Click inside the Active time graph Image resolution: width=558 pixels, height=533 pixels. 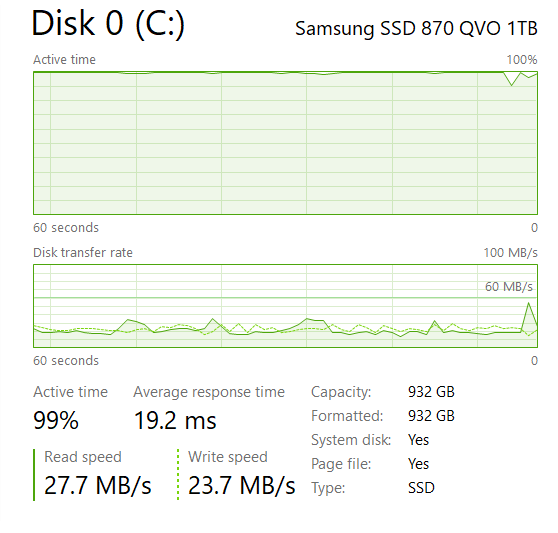coord(285,143)
